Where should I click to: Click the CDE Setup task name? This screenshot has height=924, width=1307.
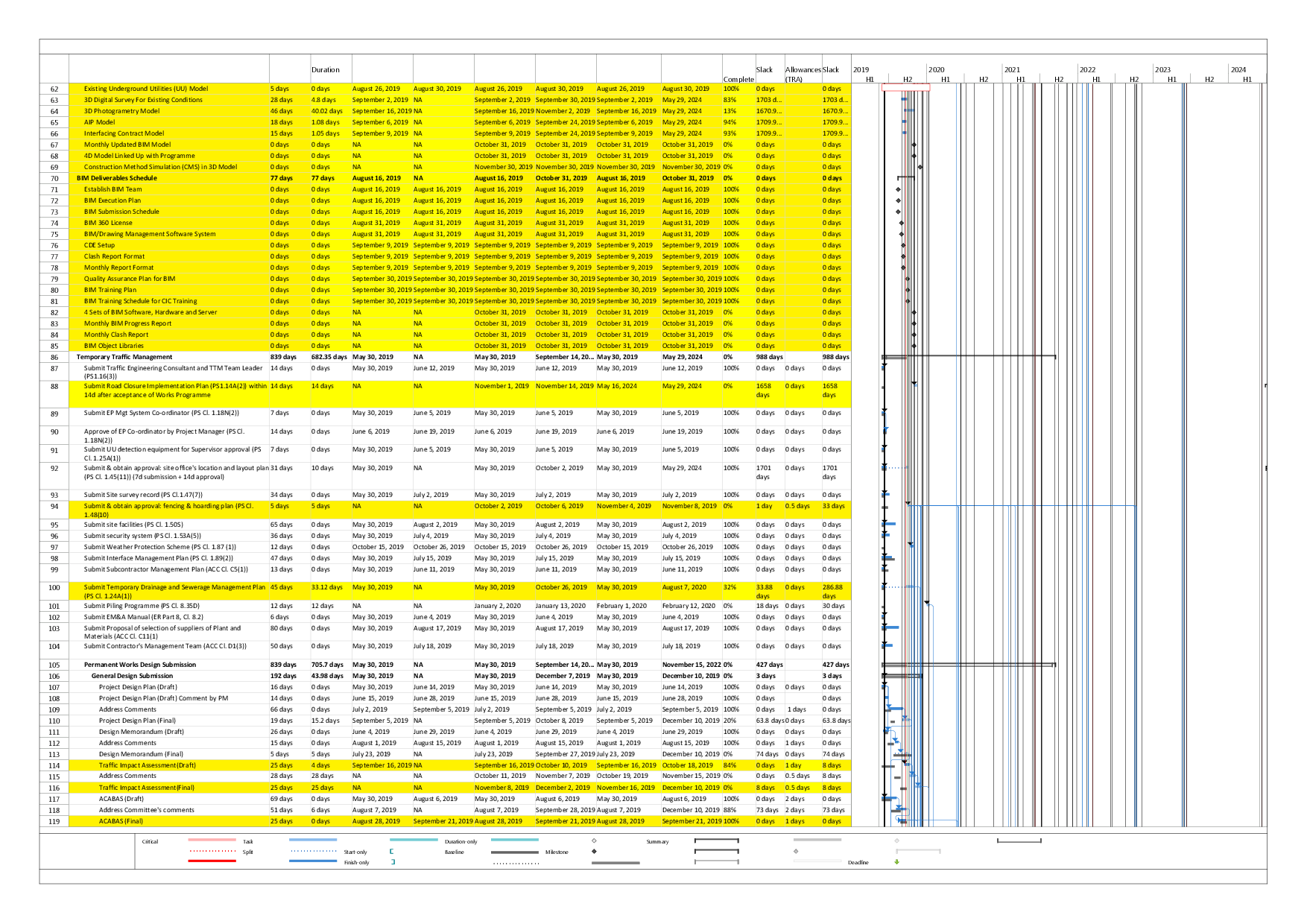(x=99, y=245)
